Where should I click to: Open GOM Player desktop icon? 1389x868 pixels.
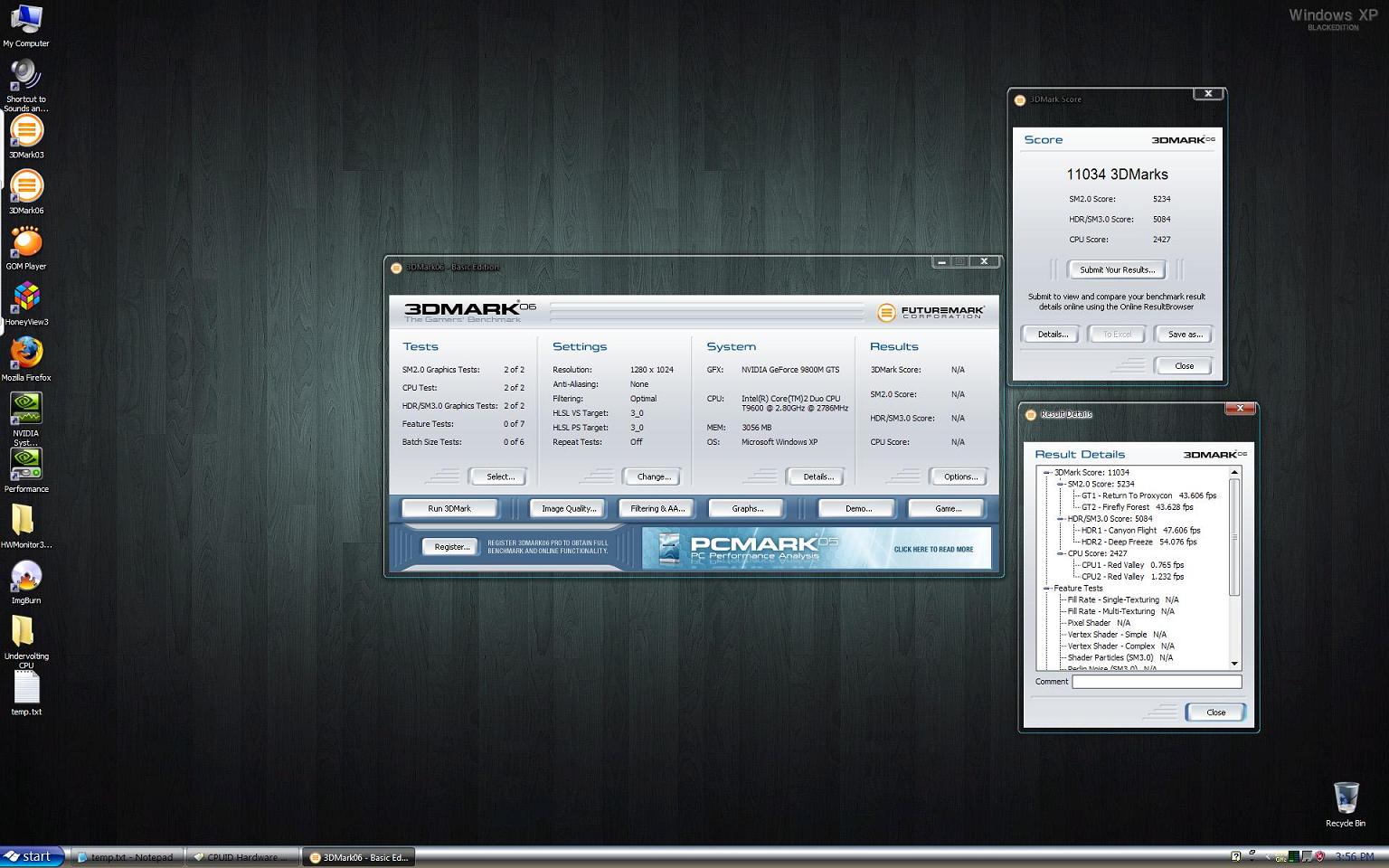click(x=26, y=248)
